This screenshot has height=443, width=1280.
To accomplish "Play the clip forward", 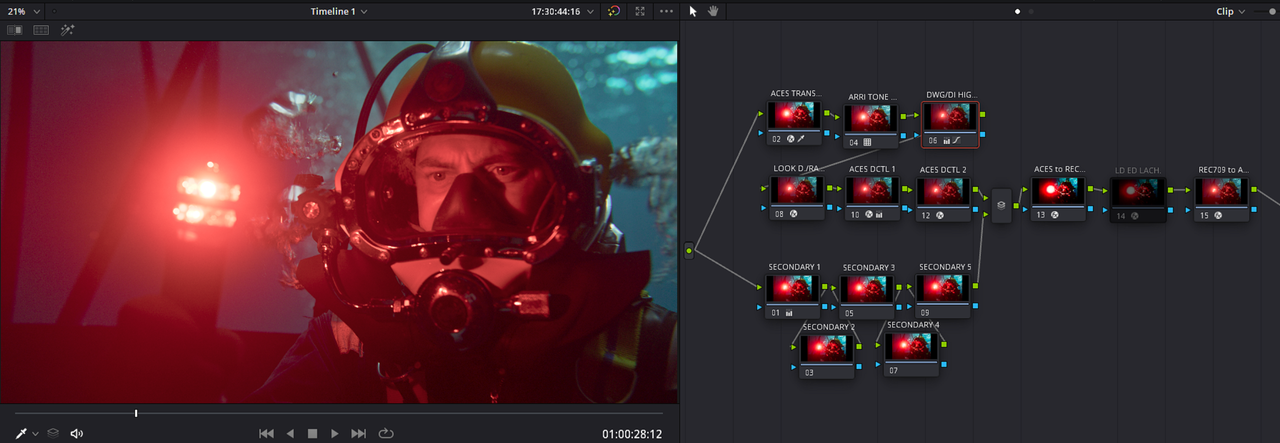I will click(x=335, y=433).
